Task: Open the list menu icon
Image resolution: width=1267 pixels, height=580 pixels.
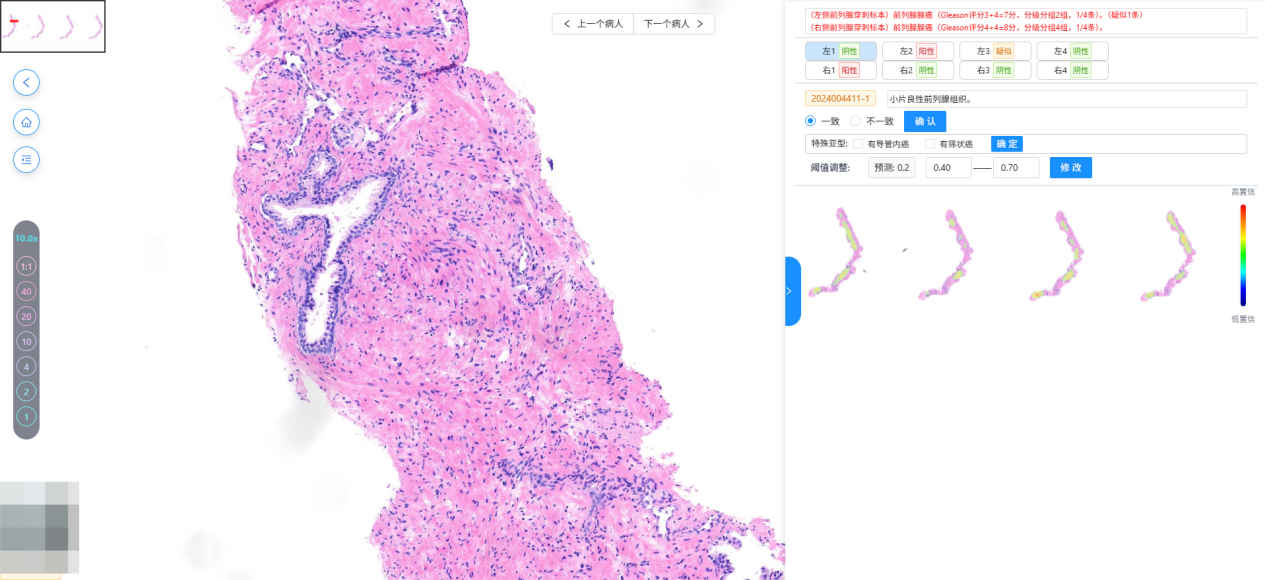Action: (x=26, y=159)
